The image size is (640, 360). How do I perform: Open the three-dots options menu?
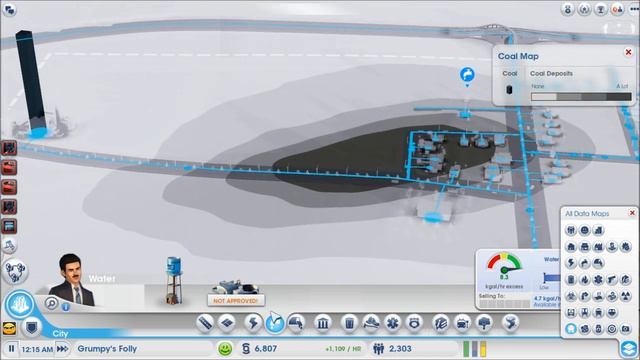click(634, 9)
